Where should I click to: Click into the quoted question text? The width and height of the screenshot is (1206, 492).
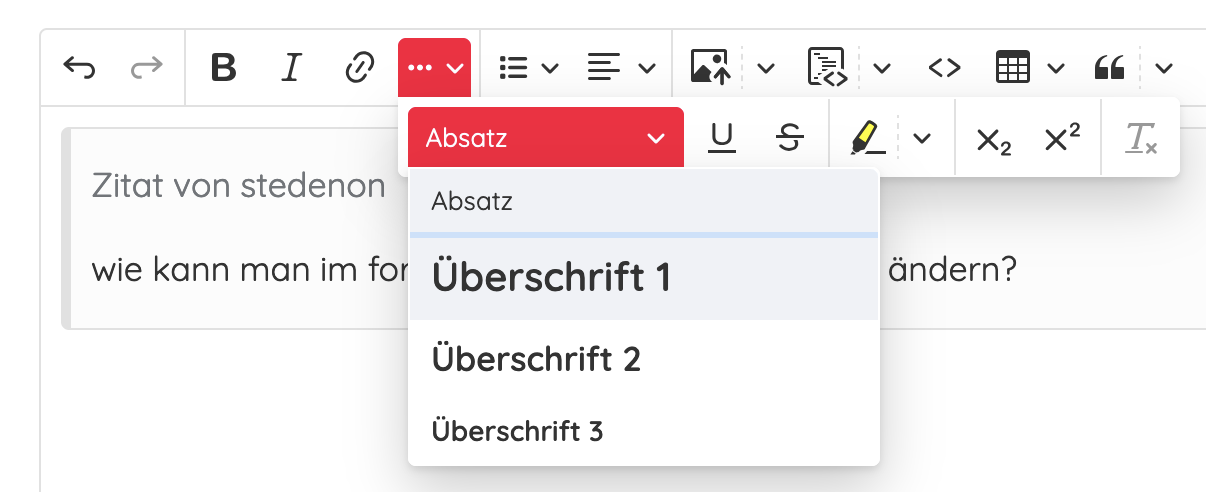[x=250, y=271]
